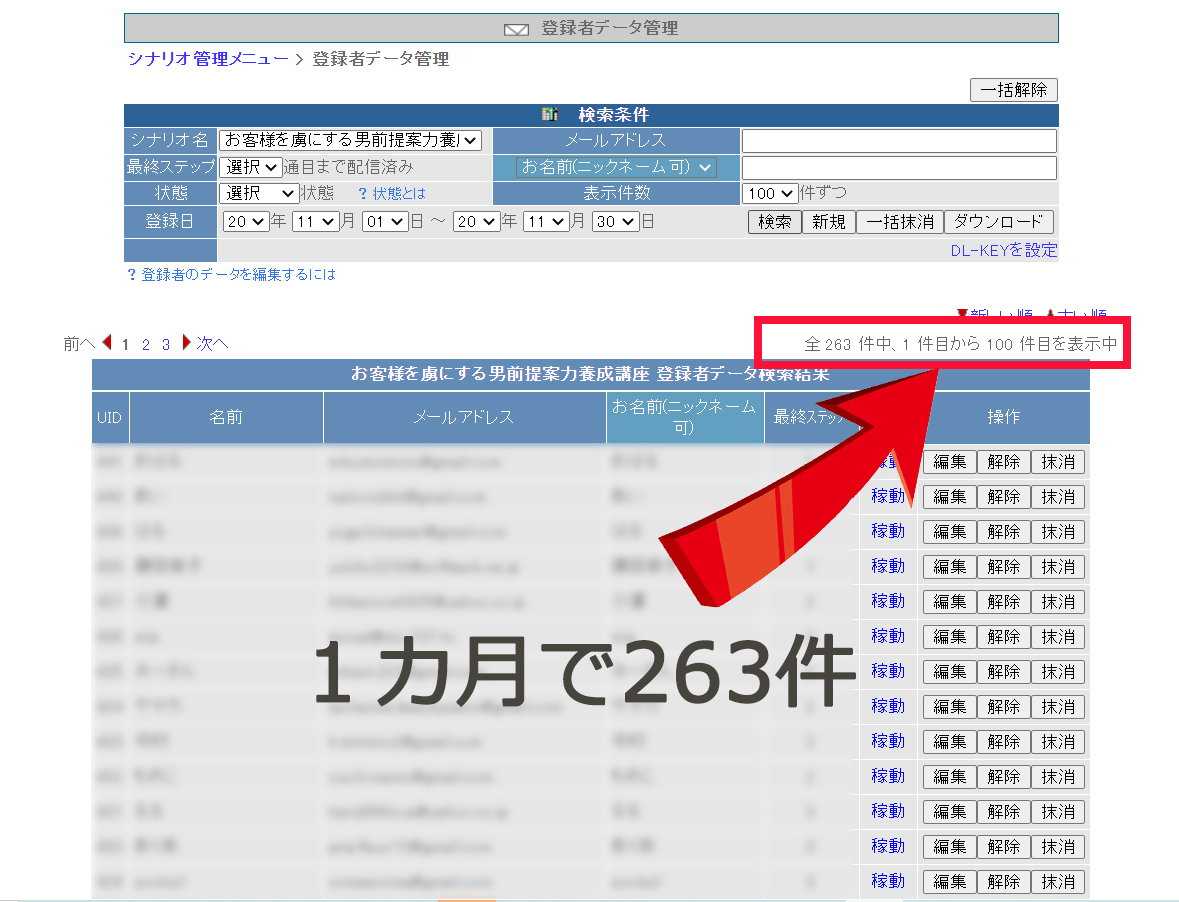
Task: Open 登録者のデータを編集するには help link
Action: click(x=238, y=275)
